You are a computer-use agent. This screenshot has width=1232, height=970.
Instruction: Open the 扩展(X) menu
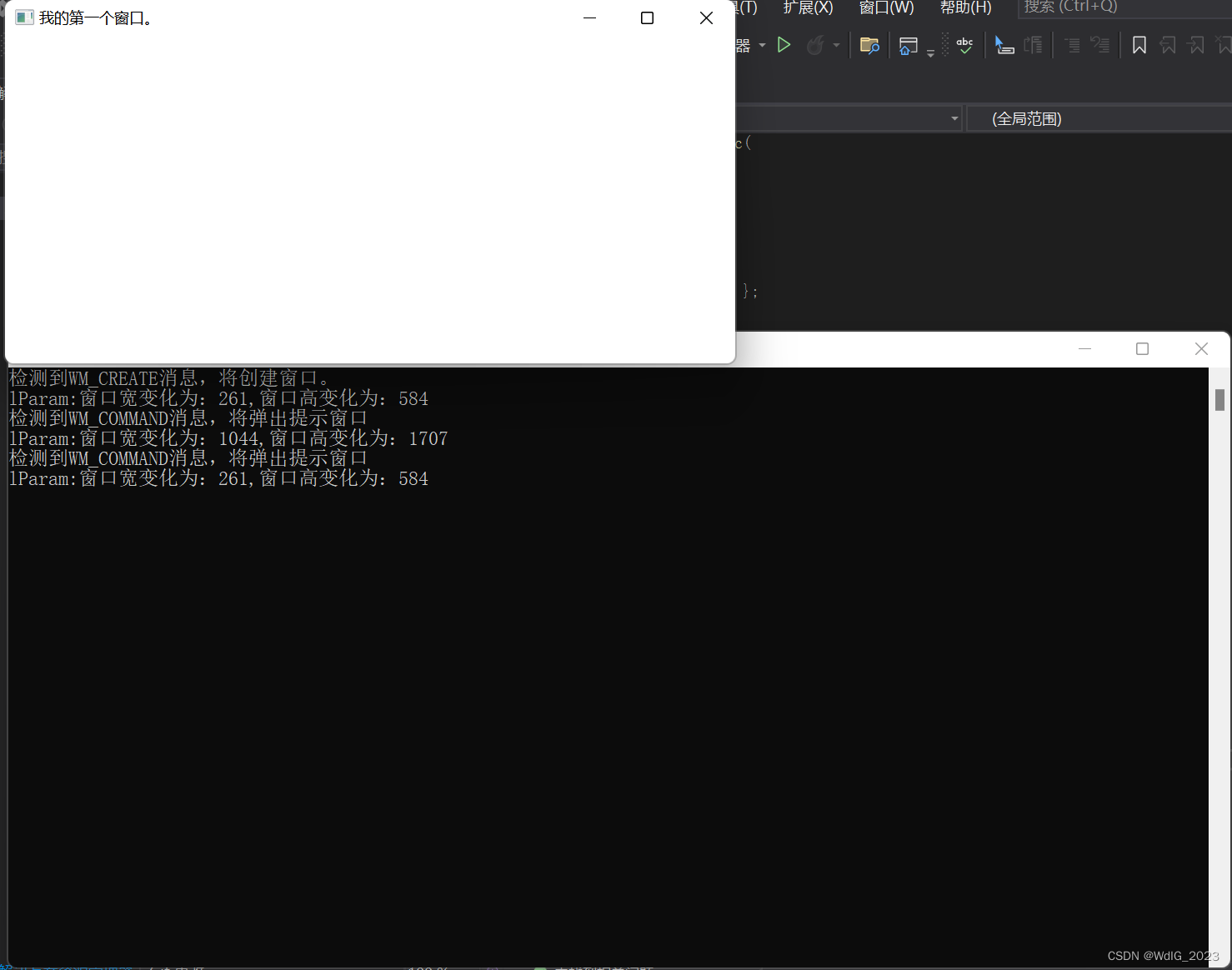(x=808, y=7)
